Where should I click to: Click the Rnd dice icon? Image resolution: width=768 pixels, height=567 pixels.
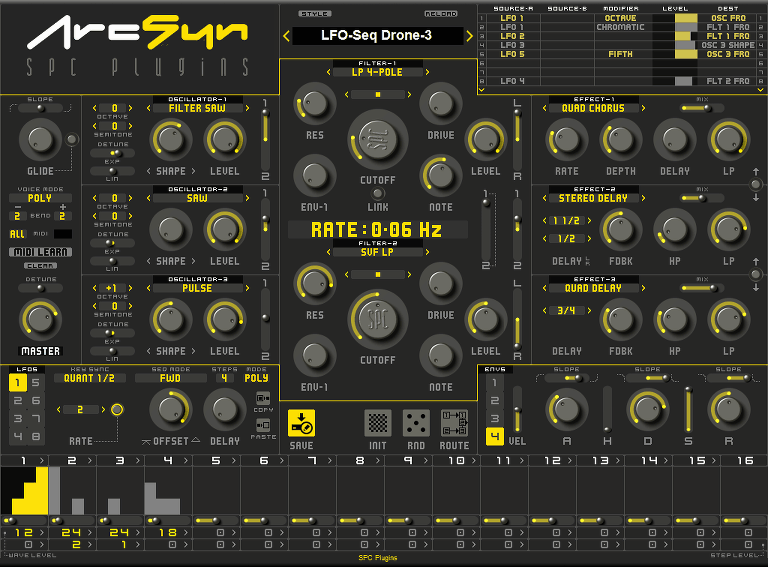pos(416,423)
